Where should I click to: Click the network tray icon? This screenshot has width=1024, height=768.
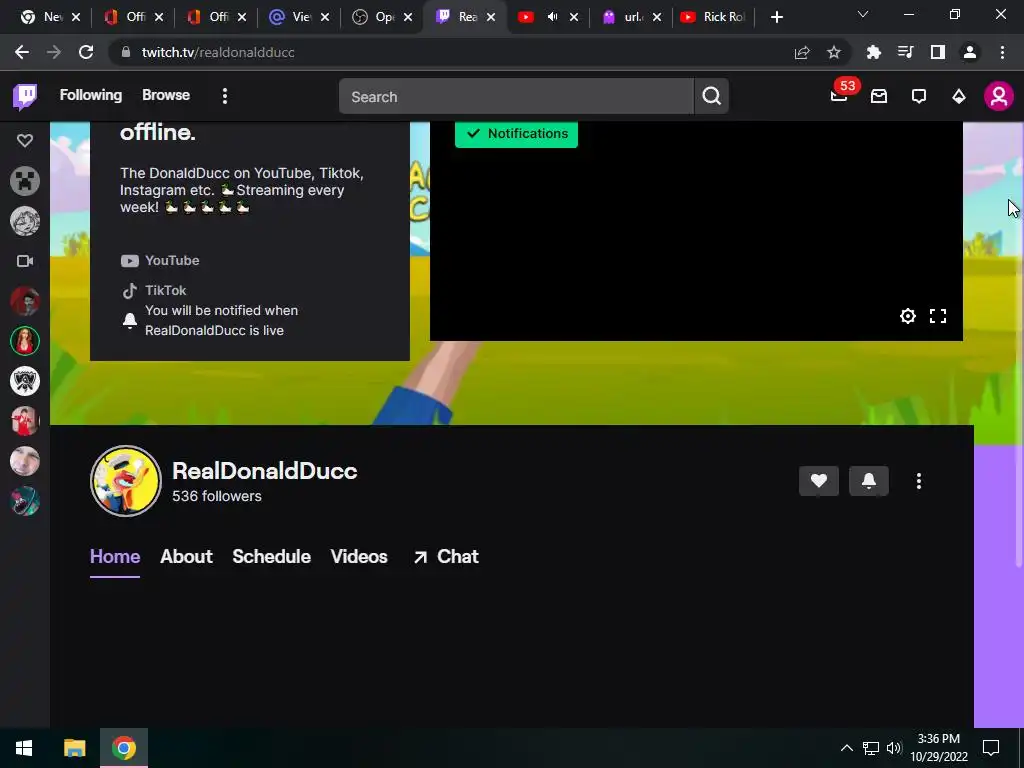click(871, 748)
